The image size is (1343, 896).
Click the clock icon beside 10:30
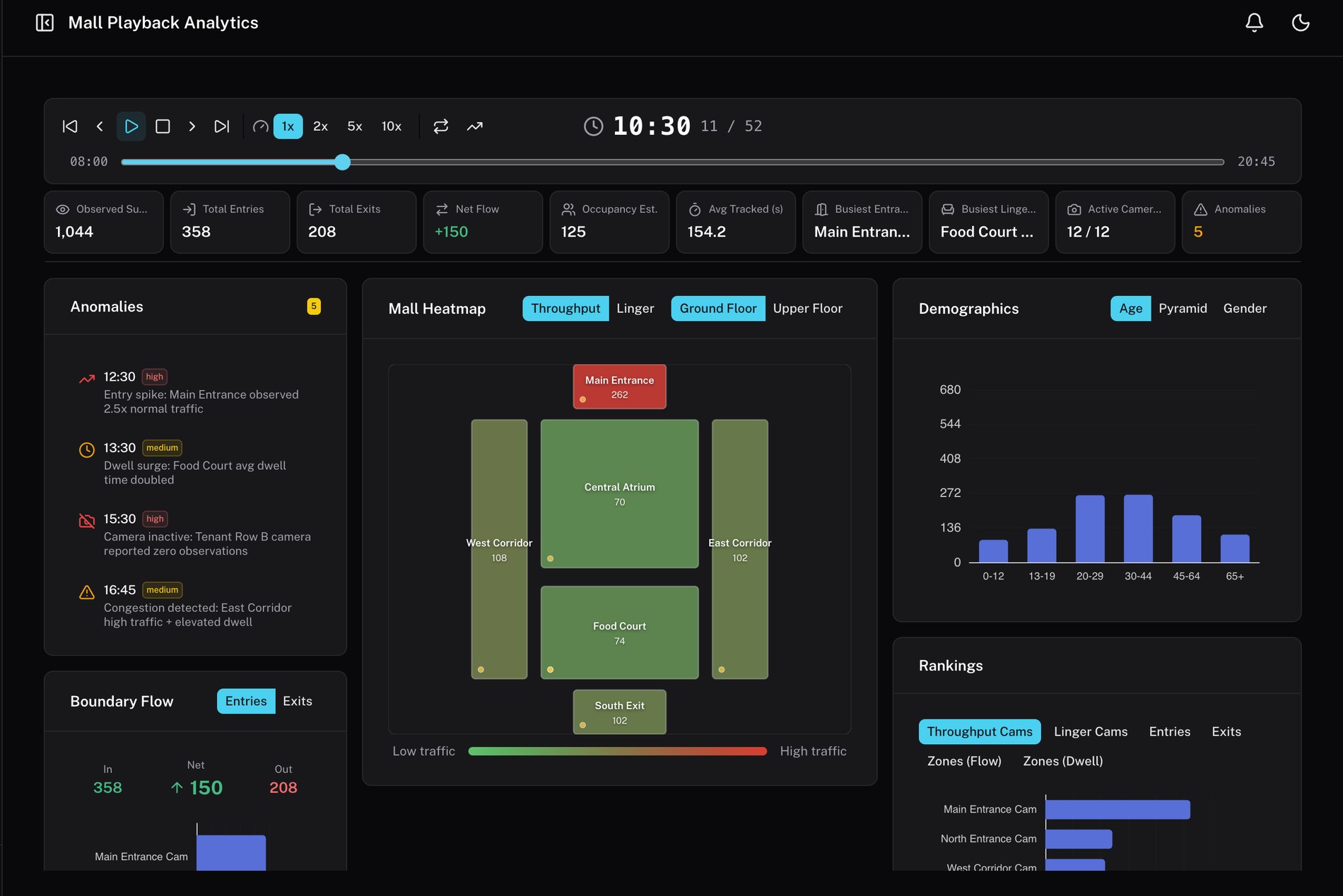pyautogui.click(x=594, y=126)
